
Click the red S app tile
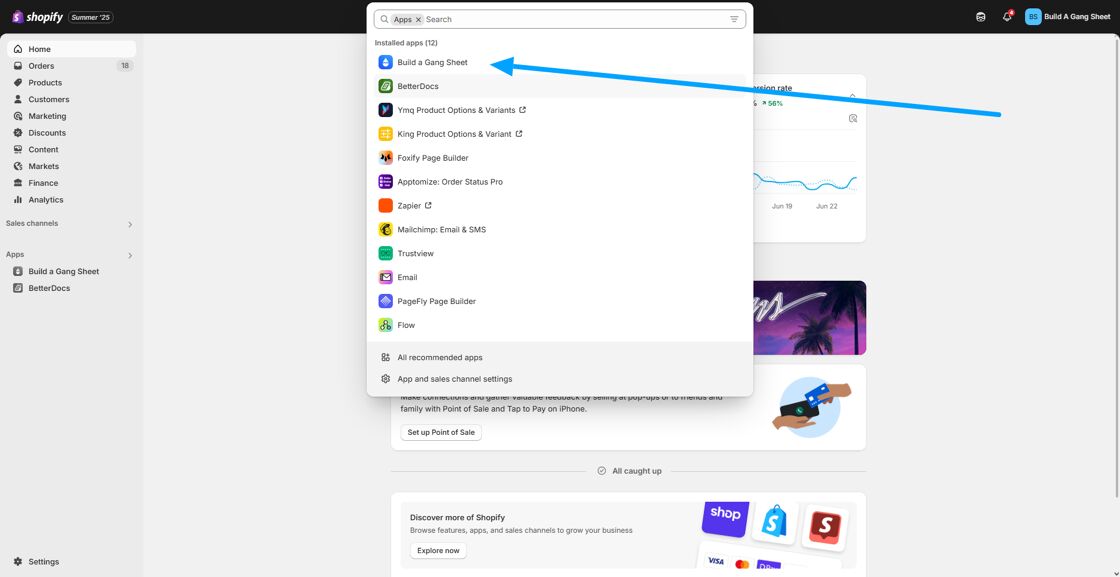[x=825, y=528]
